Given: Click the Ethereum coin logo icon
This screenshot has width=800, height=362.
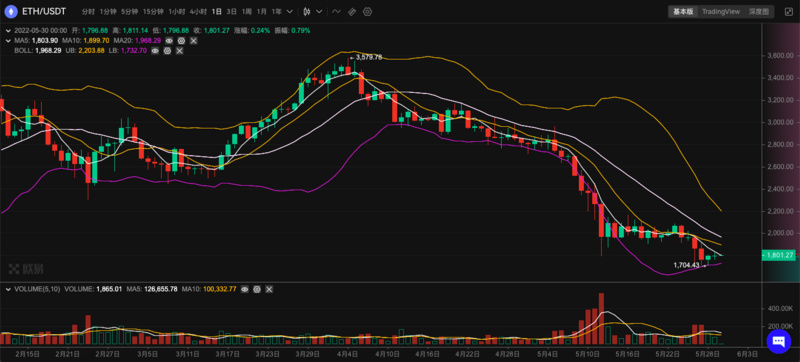Looking at the screenshot, I should (x=11, y=11).
